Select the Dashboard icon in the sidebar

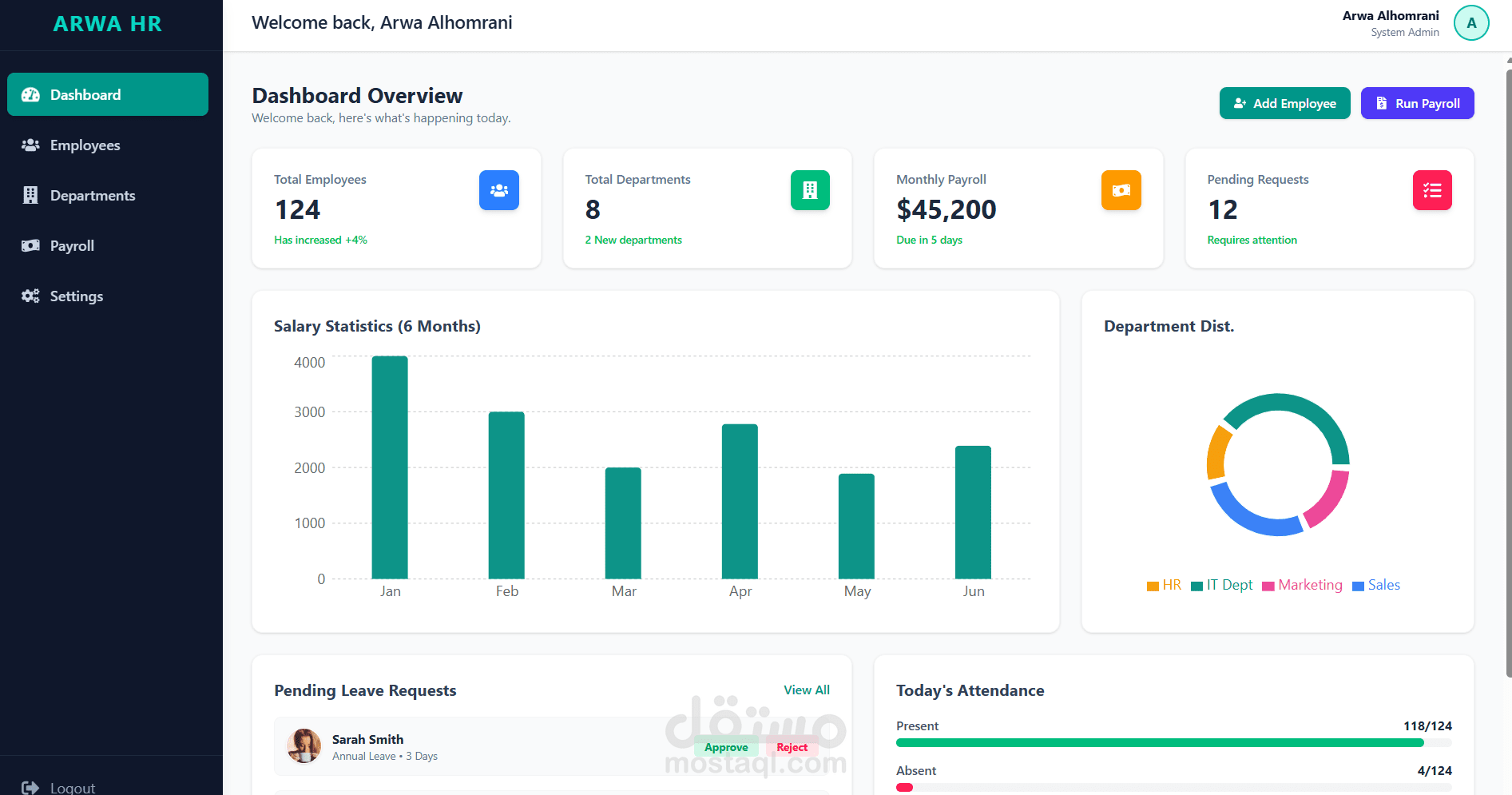30,94
